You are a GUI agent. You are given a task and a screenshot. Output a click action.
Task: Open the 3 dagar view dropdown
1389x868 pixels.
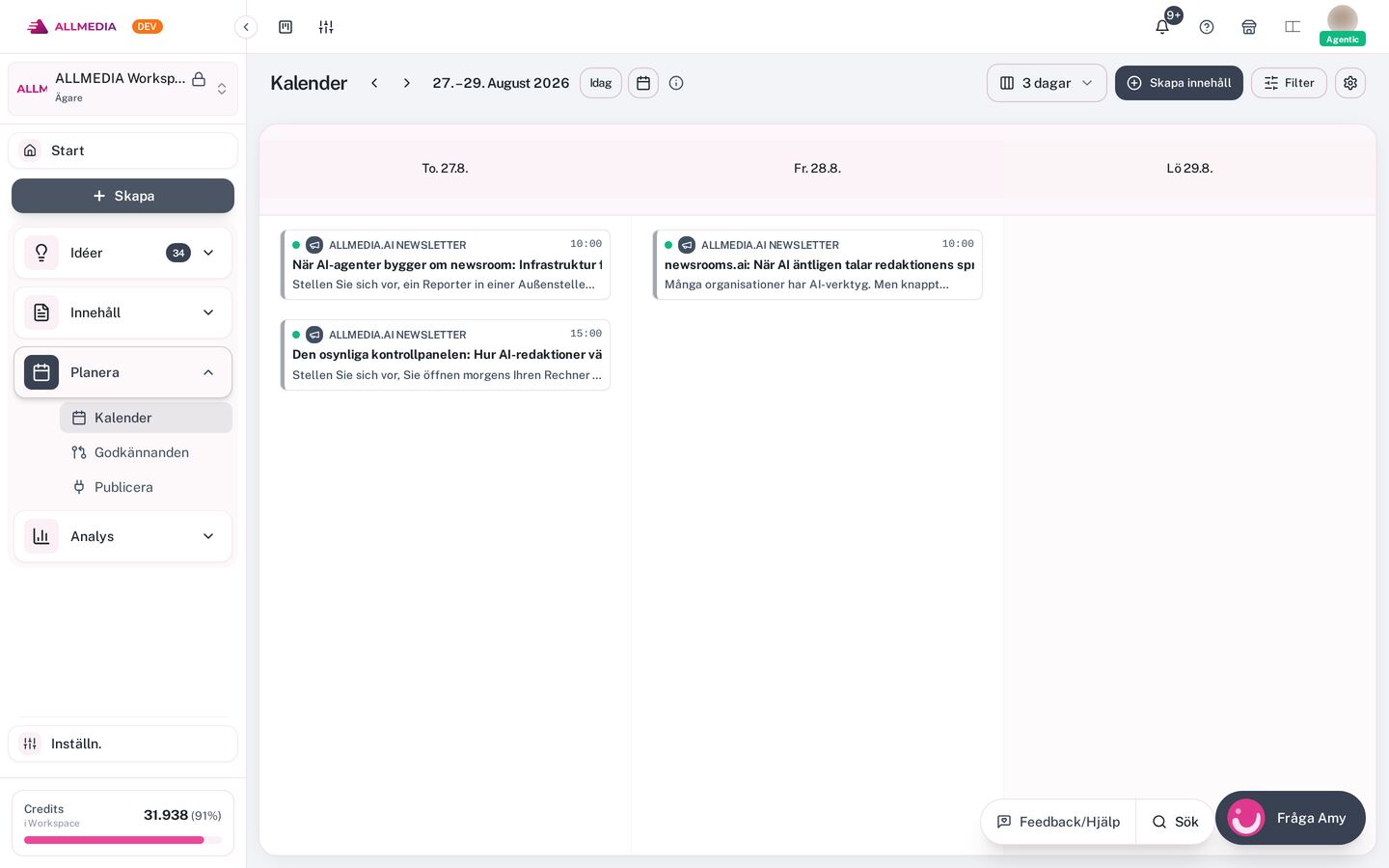(x=1047, y=83)
